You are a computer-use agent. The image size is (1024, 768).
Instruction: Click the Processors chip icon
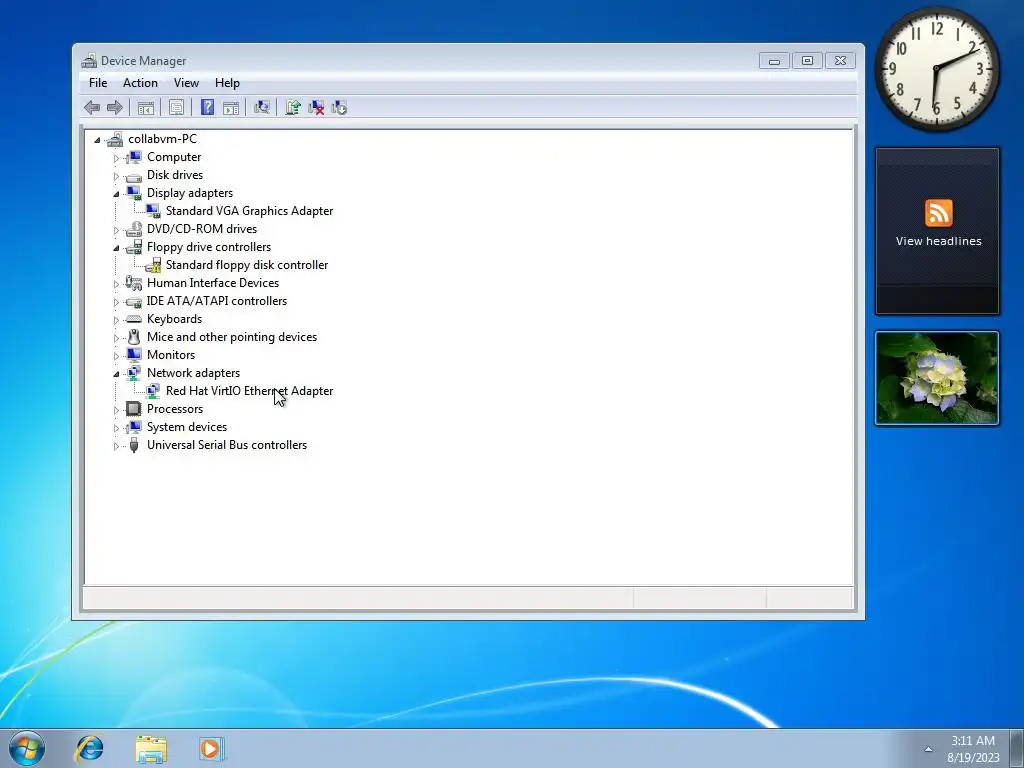134,409
